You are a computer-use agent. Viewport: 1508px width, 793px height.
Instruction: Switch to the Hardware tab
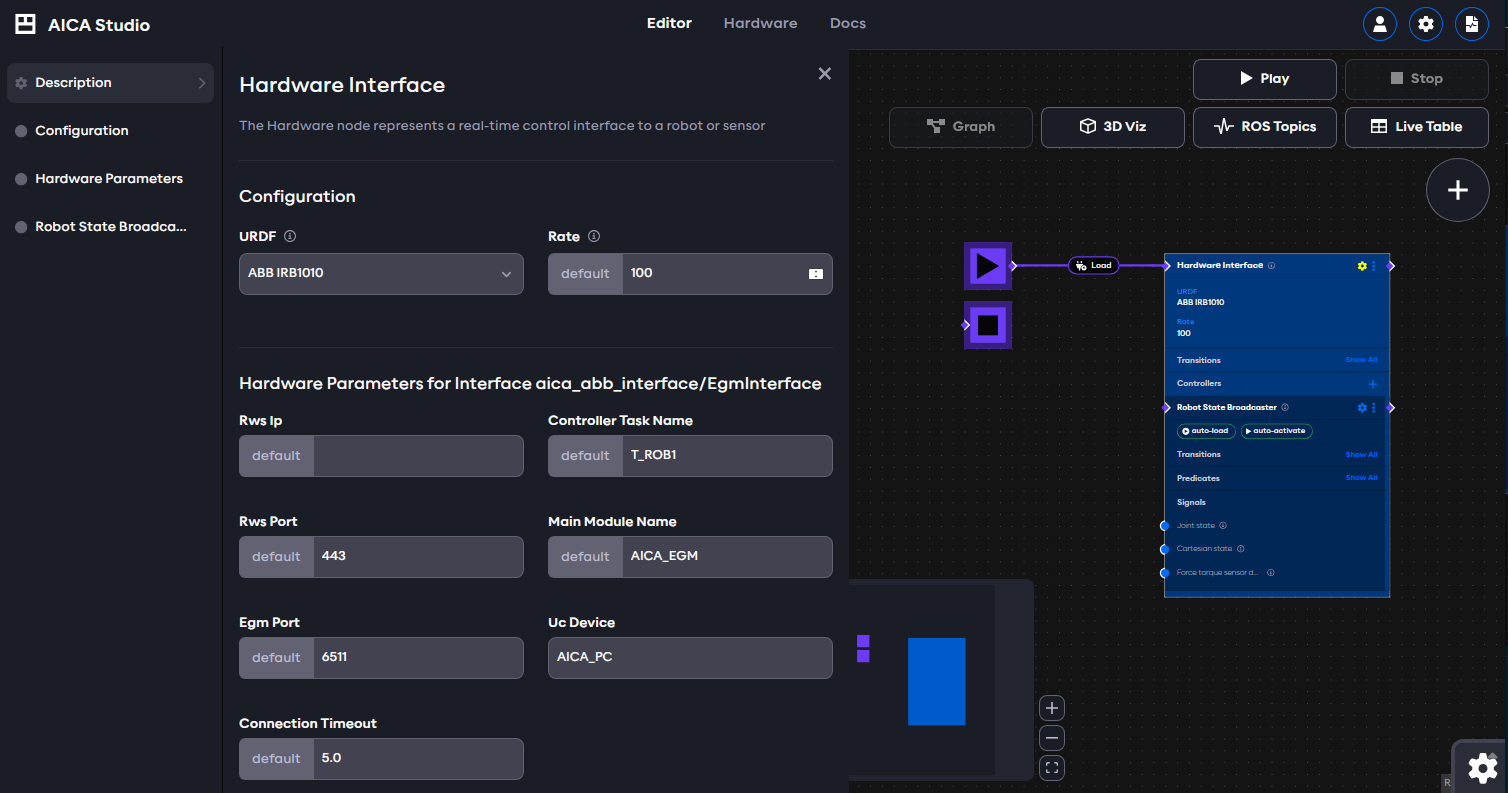[760, 23]
